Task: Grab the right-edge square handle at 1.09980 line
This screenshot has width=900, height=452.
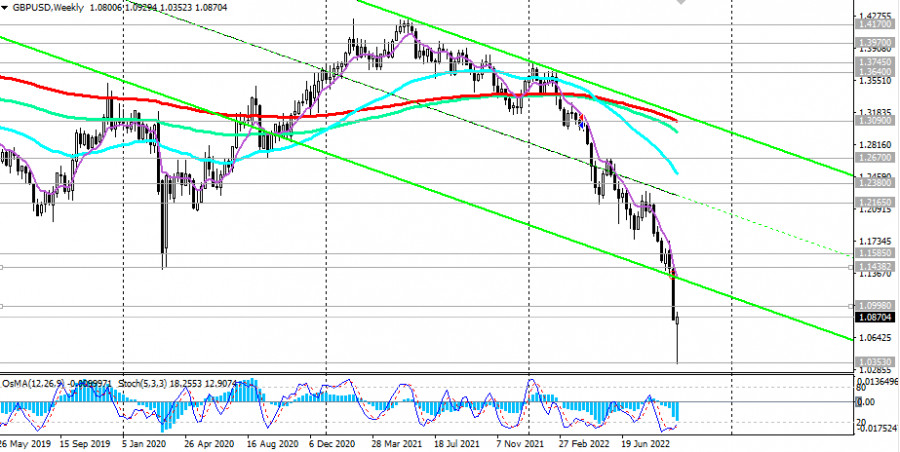Action: click(x=850, y=305)
